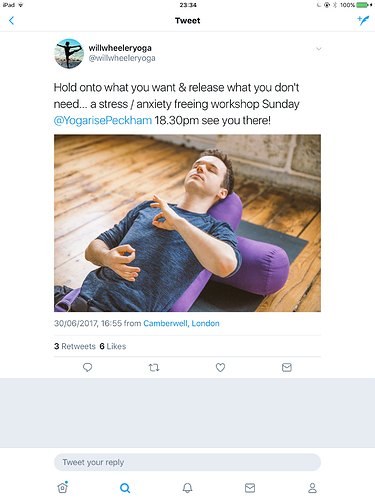This screenshot has width=375, height=500.
Task: Share tweet via envelope message icon
Action: [287, 367]
